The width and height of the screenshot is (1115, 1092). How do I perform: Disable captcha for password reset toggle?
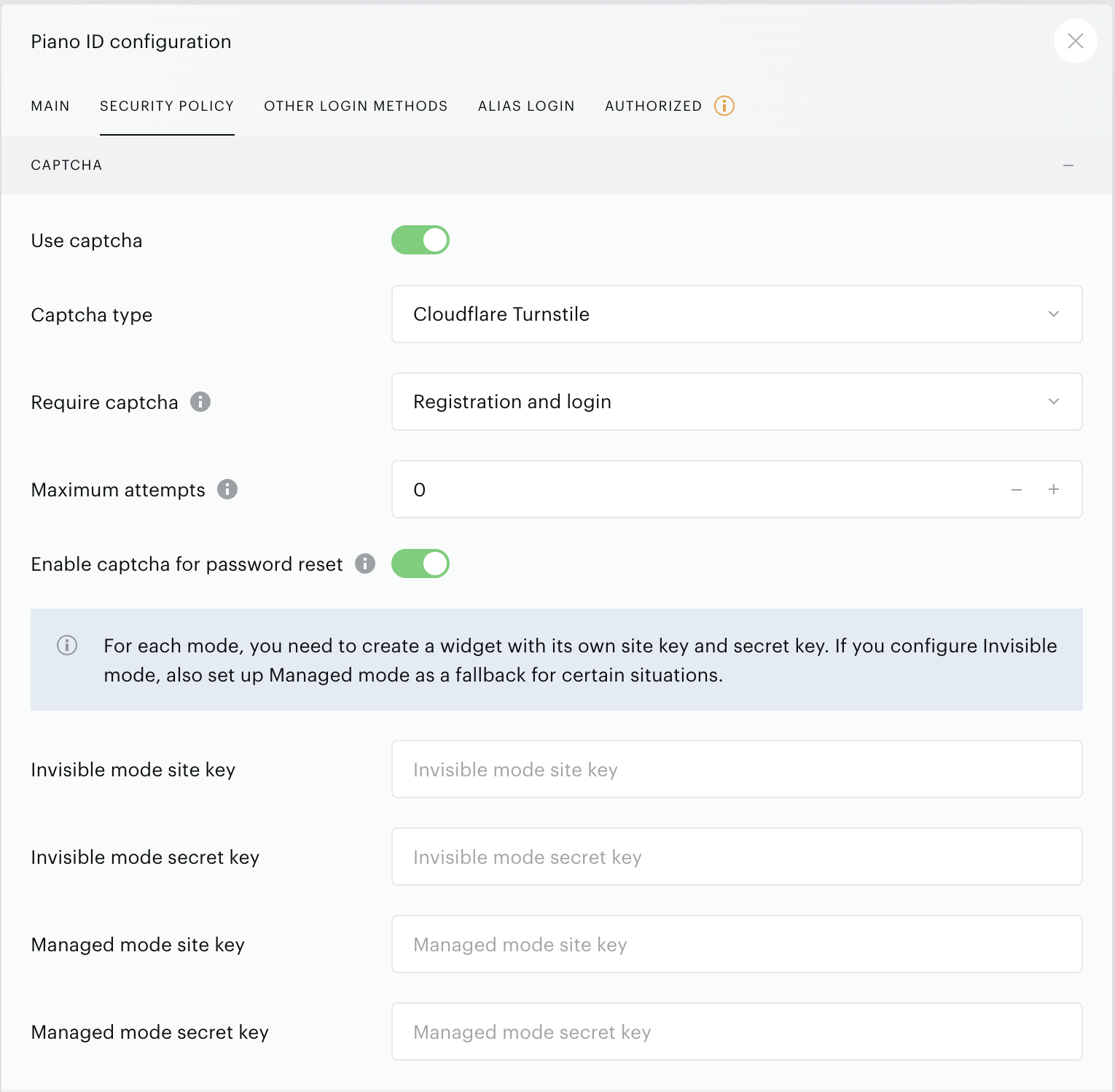tap(420, 563)
